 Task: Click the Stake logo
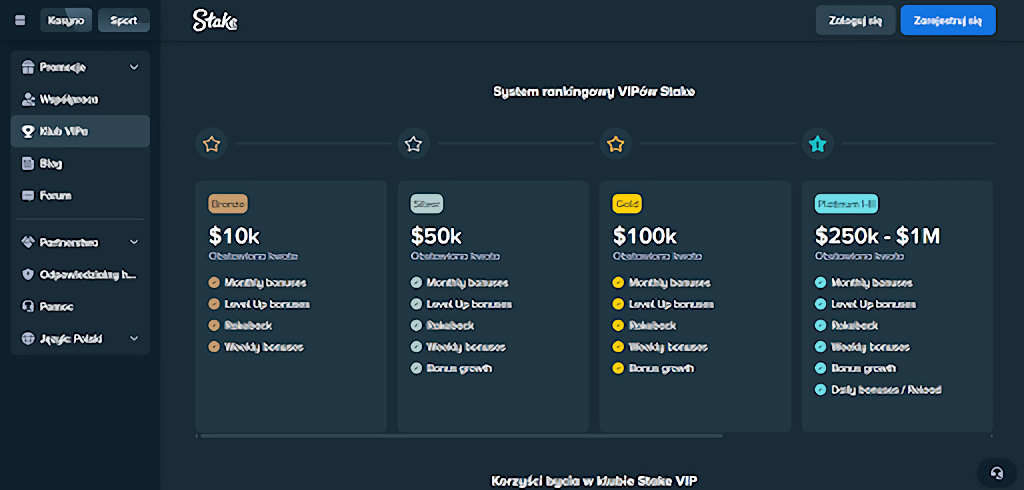coord(215,20)
